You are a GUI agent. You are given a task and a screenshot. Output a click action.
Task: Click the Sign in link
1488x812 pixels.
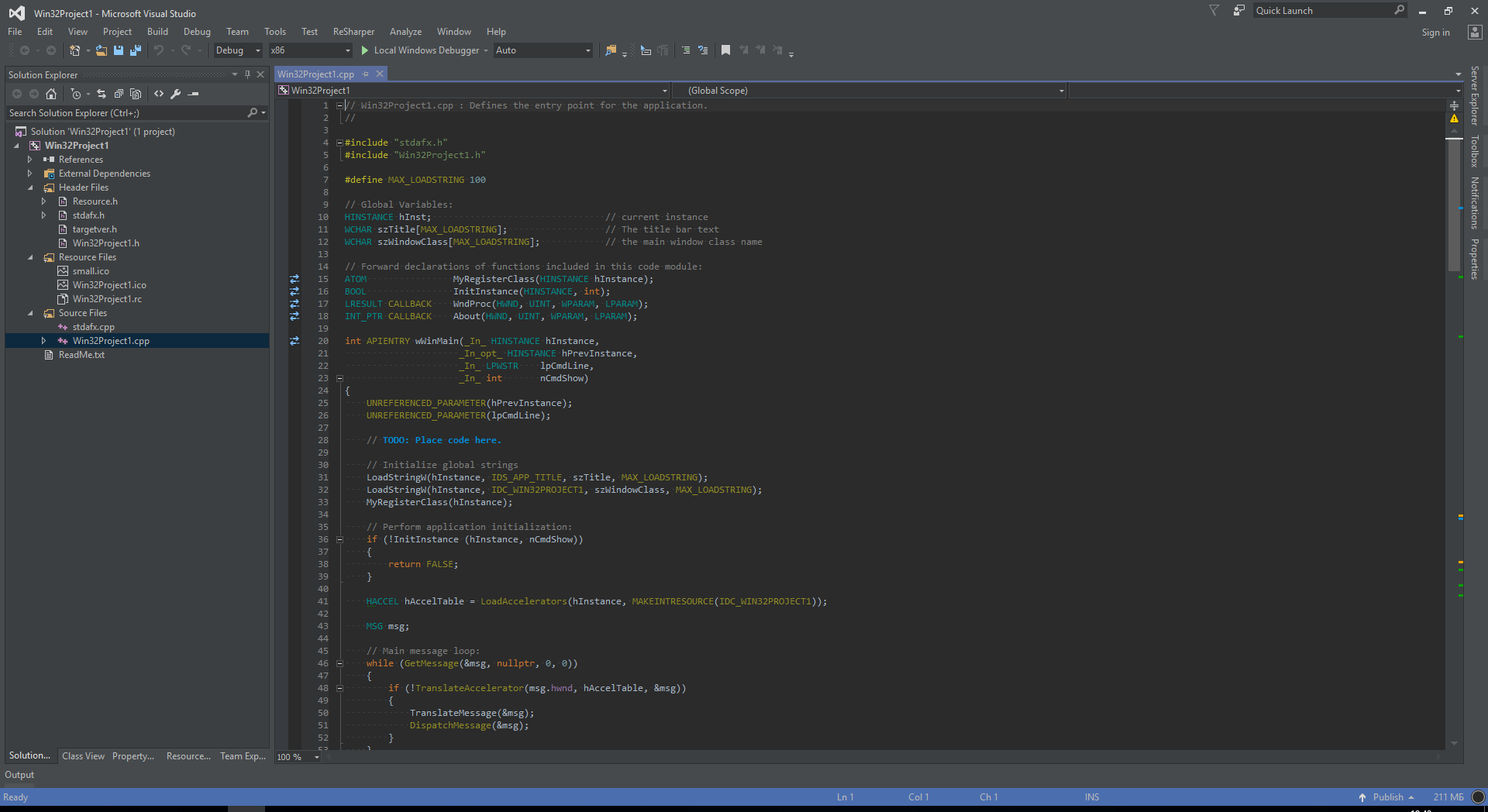pyautogui.click(x=1435, y=33)
